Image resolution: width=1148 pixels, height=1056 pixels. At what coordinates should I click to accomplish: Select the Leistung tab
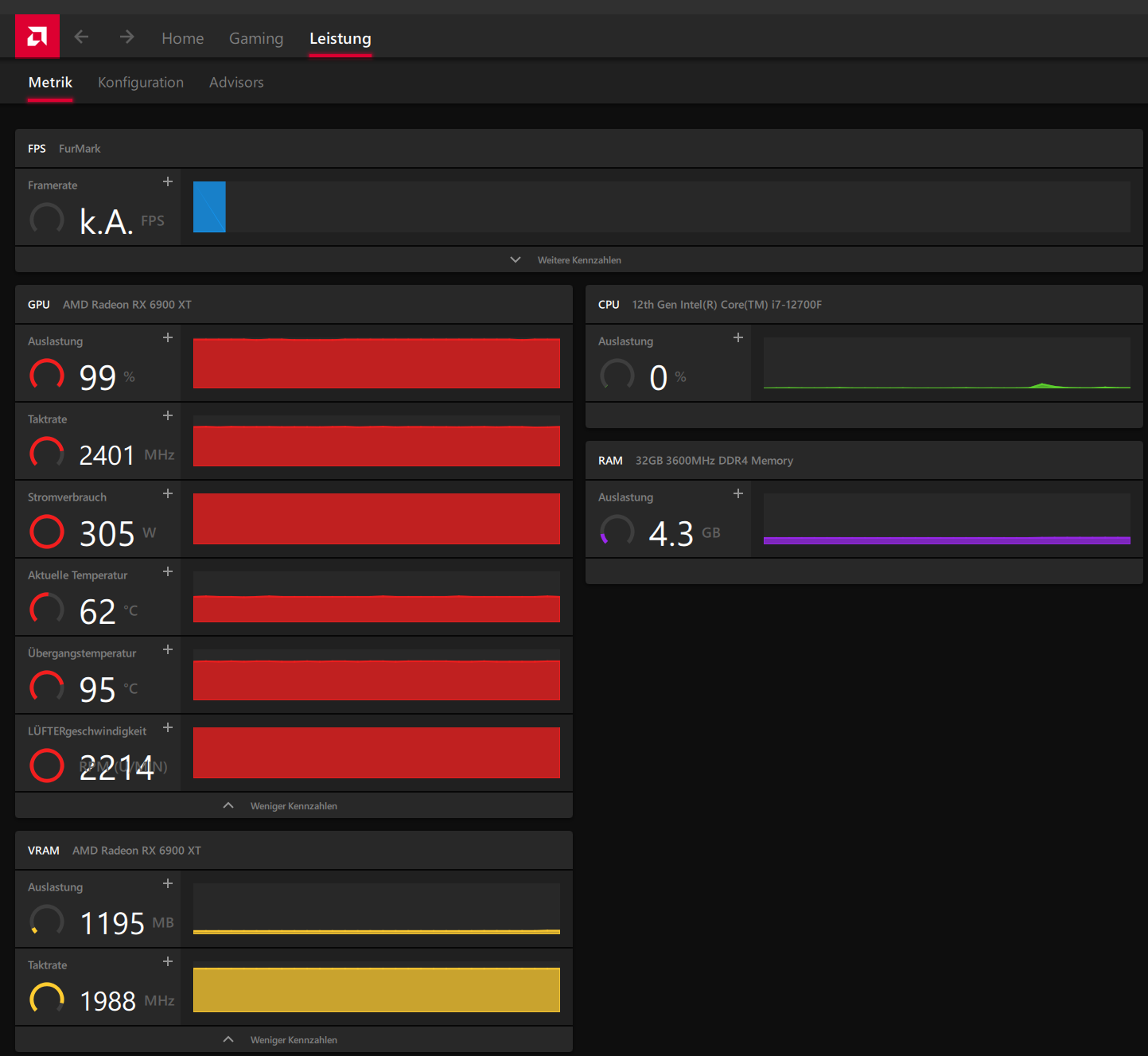(341, 38)
